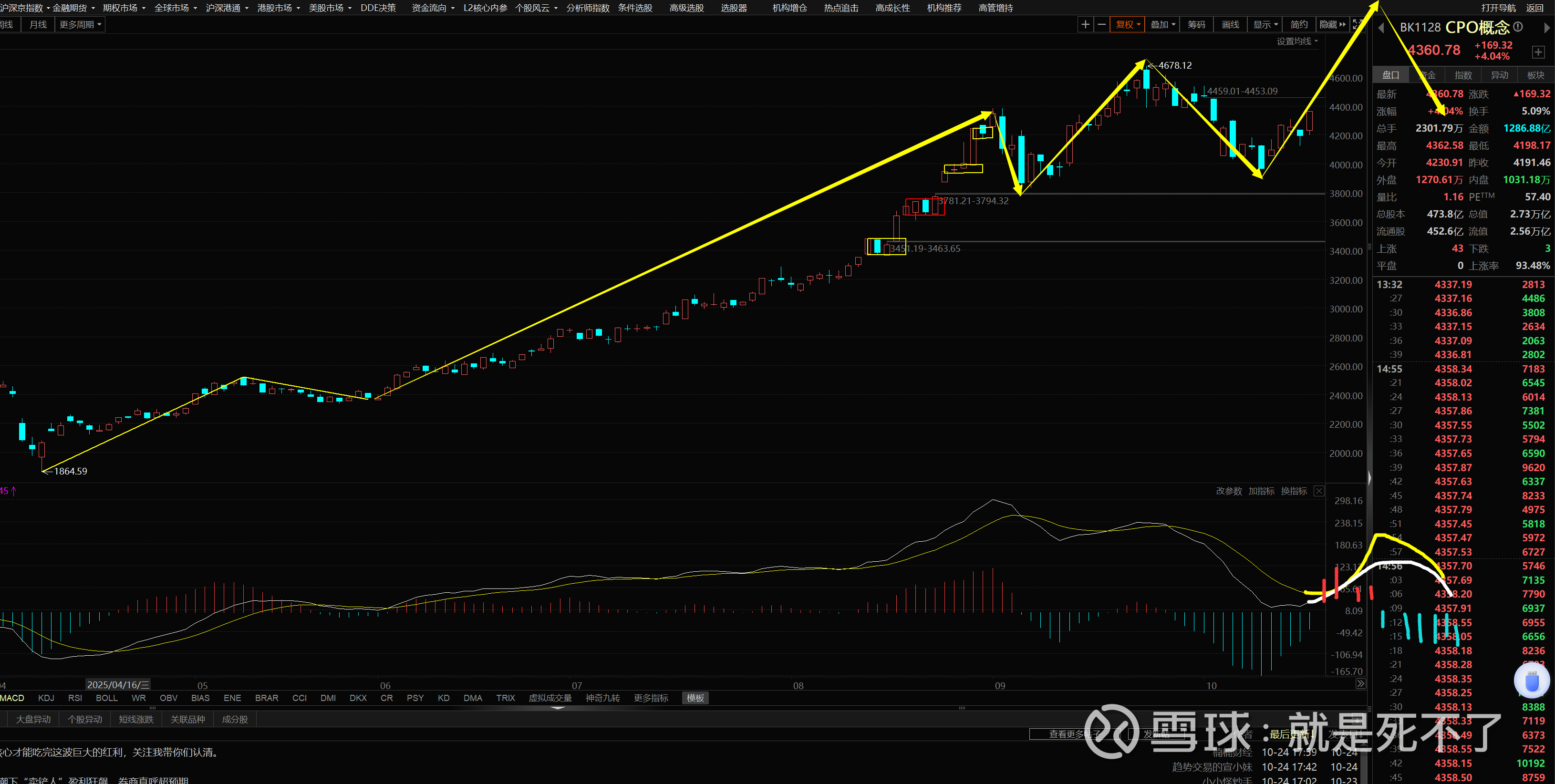Add CPO概念 to watchlist with plus icon
Image resolution: width=1555 pixels, height=784 pixels.
point(1538,52)
